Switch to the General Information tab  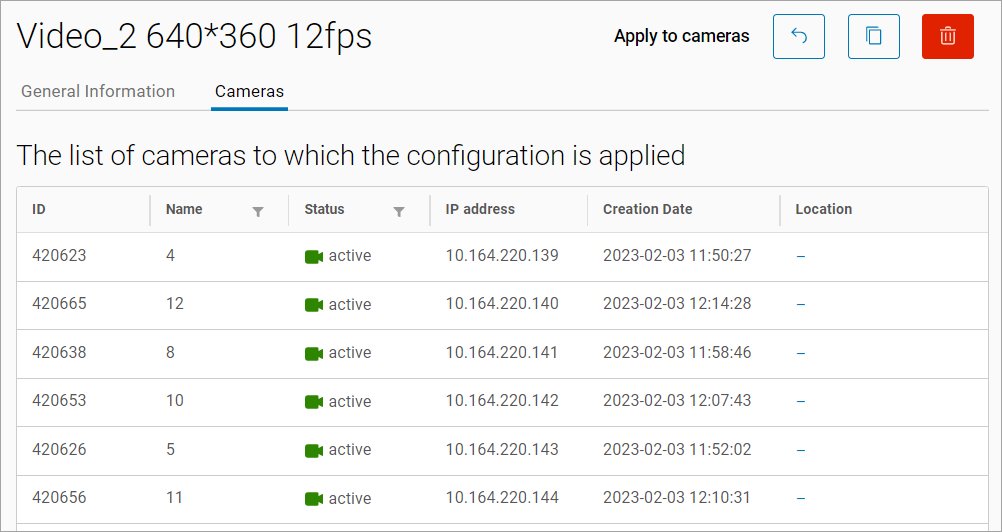coord(98,91)
